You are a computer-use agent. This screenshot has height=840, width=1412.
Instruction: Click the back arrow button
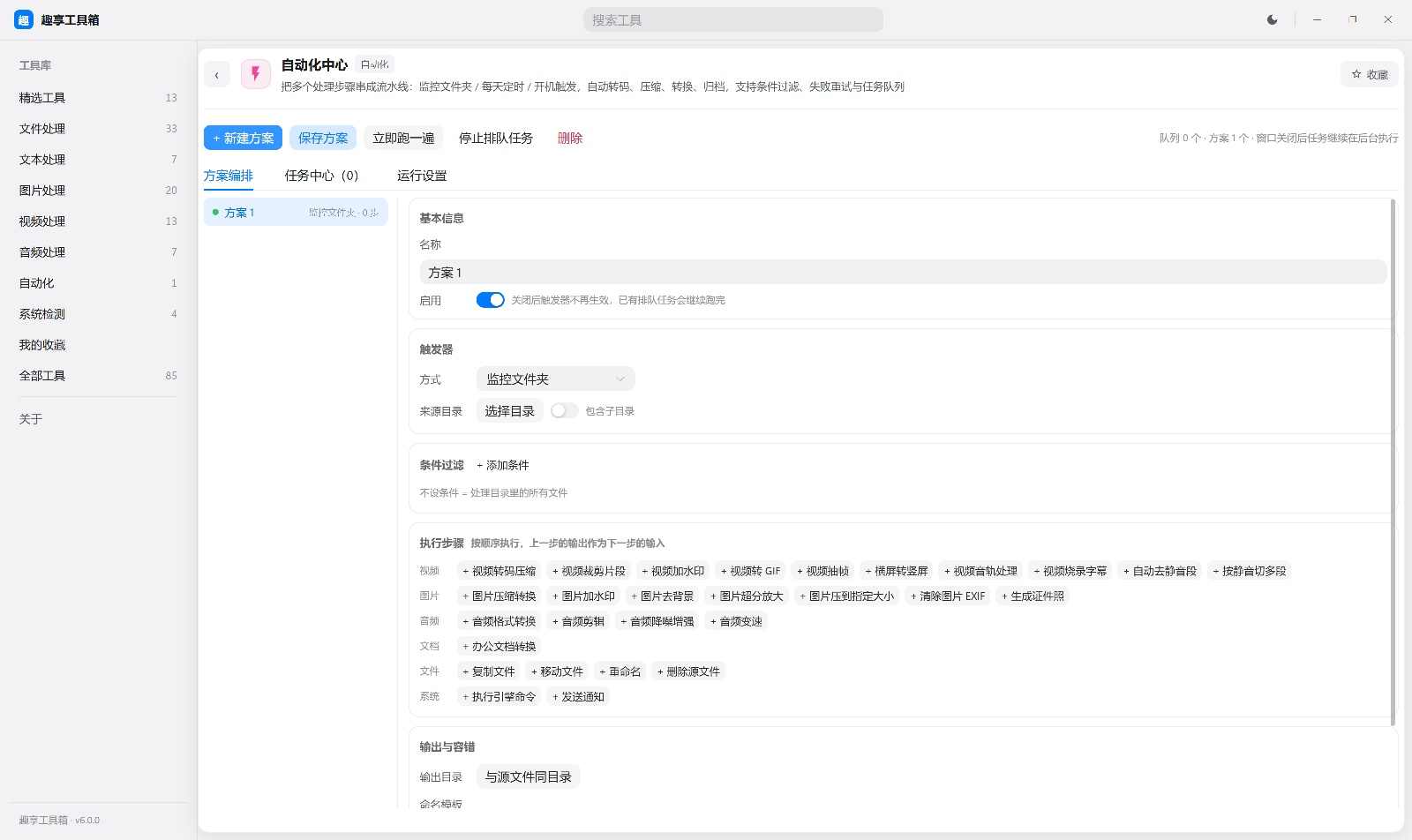(217, 75)
